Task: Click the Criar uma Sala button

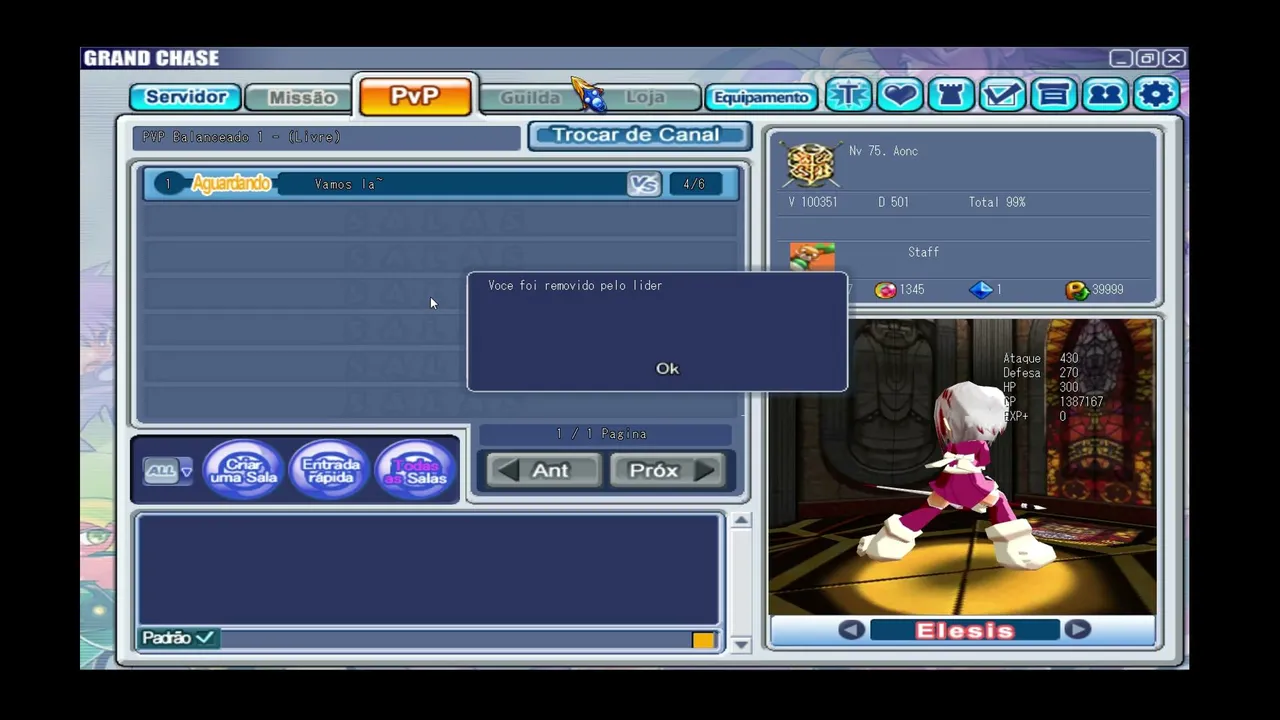Action: click(x=243, y=470)
